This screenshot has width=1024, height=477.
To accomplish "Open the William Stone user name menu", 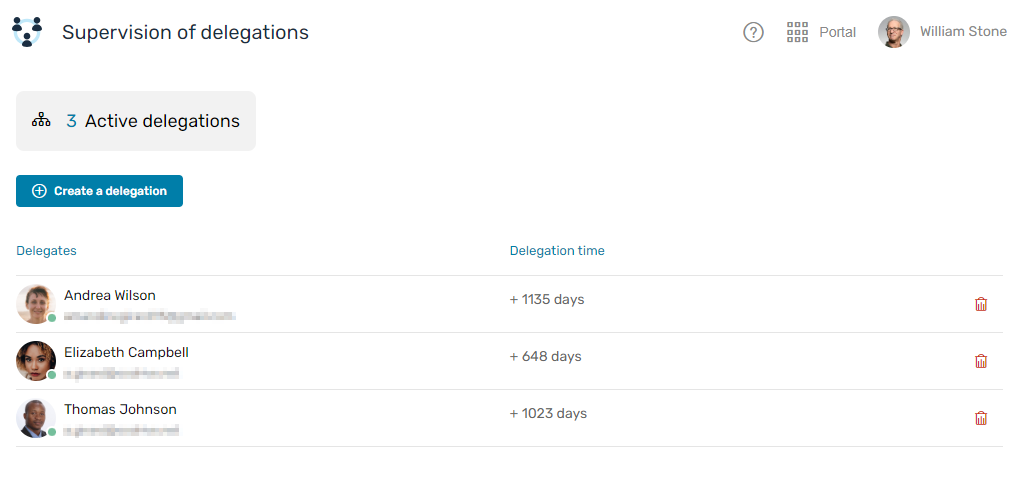I will (963, 31).
